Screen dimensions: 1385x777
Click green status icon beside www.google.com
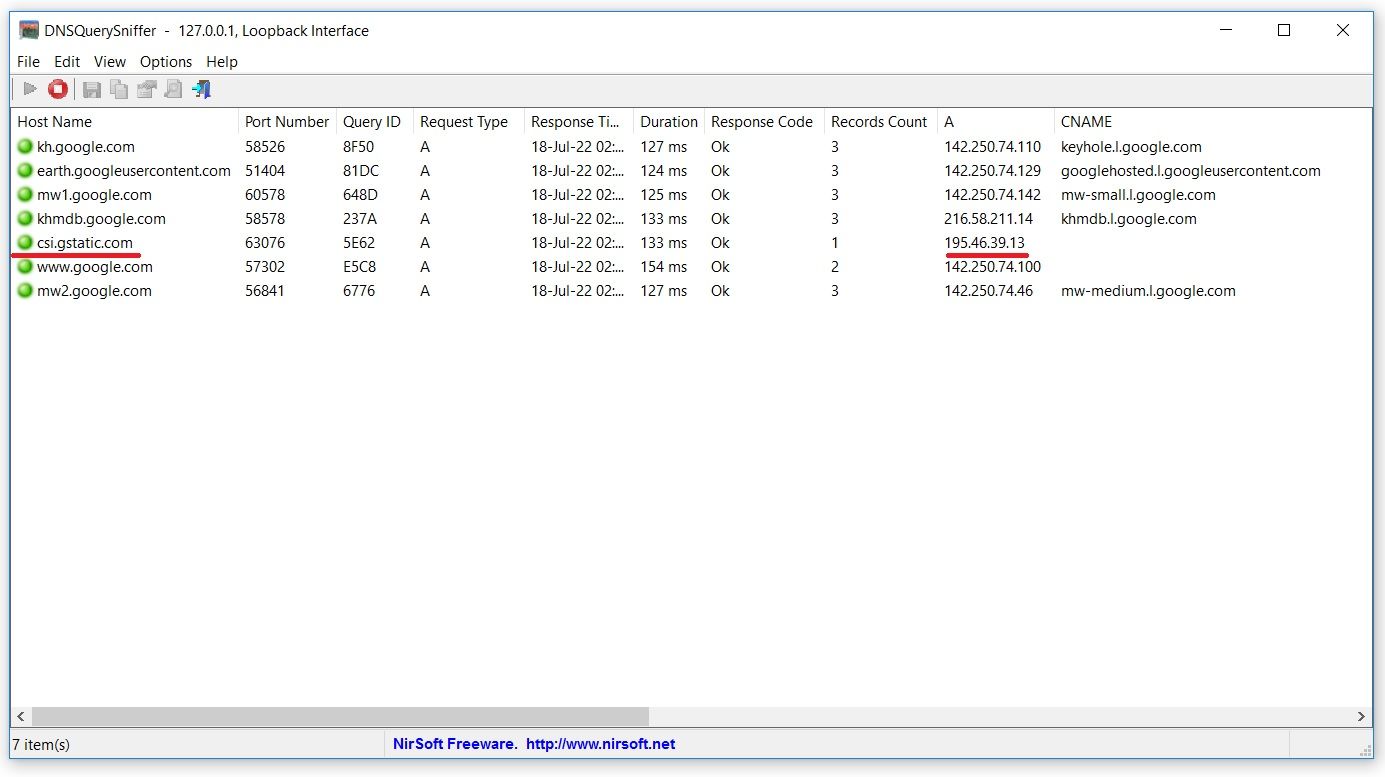(25, 266)
